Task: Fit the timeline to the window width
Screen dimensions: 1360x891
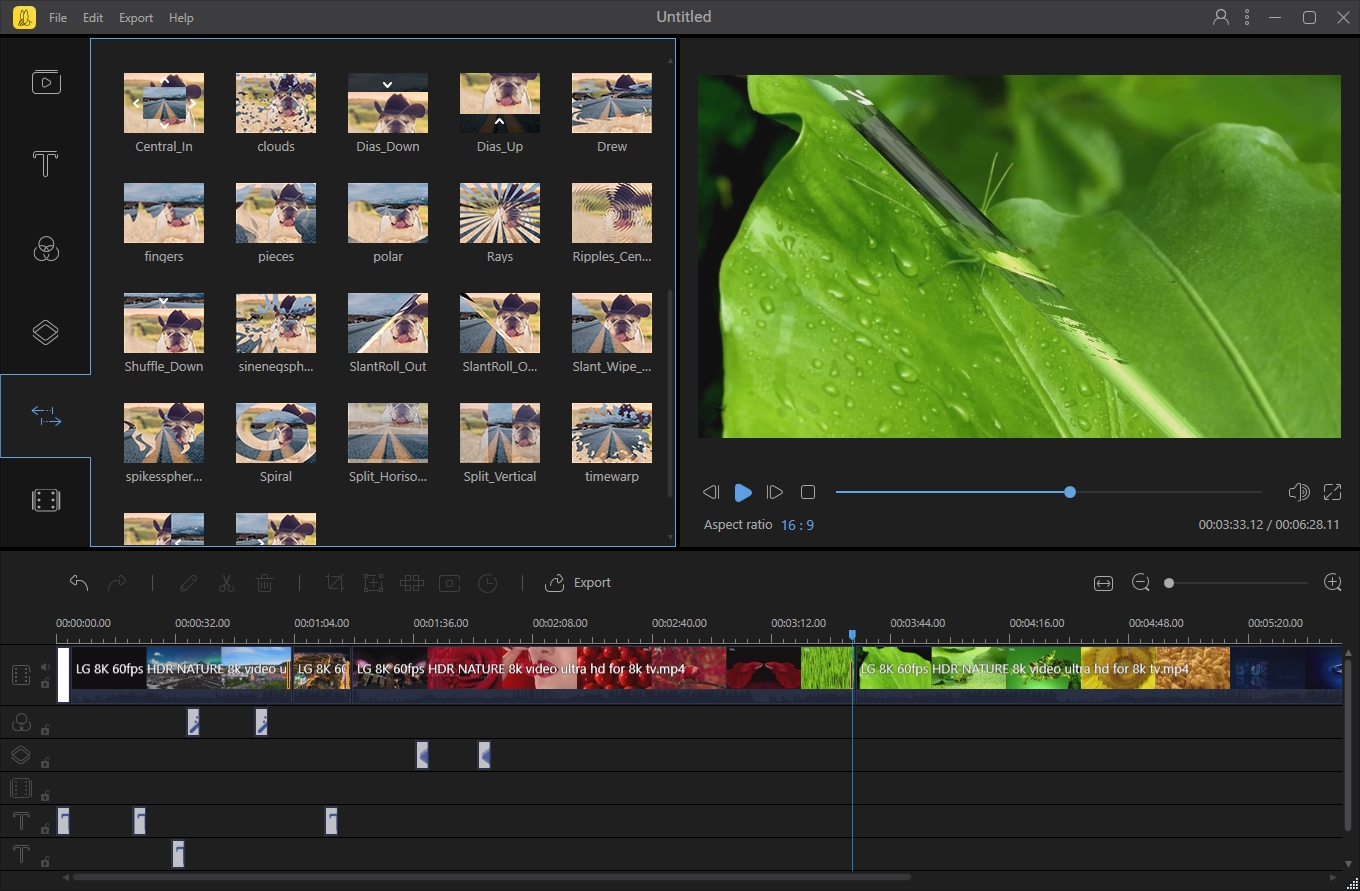Action: pos(1103,583)
